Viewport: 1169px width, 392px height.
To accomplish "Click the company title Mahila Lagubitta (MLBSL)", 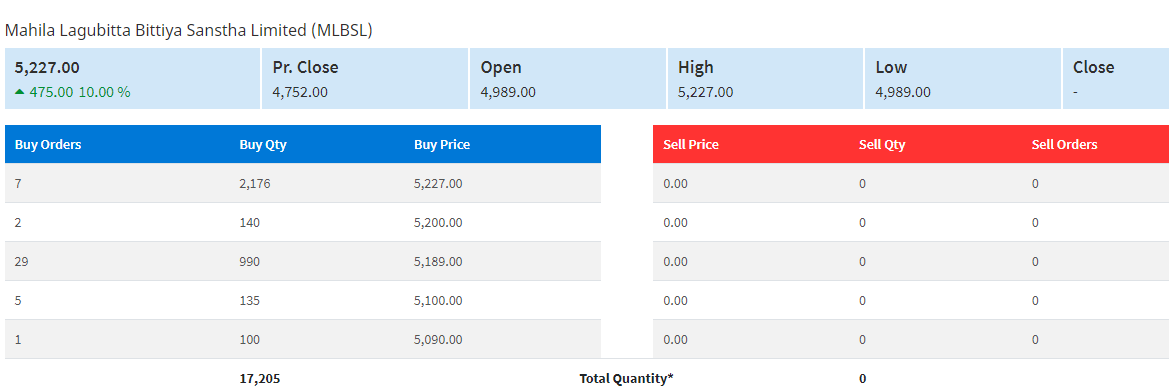I will point(189,31).
